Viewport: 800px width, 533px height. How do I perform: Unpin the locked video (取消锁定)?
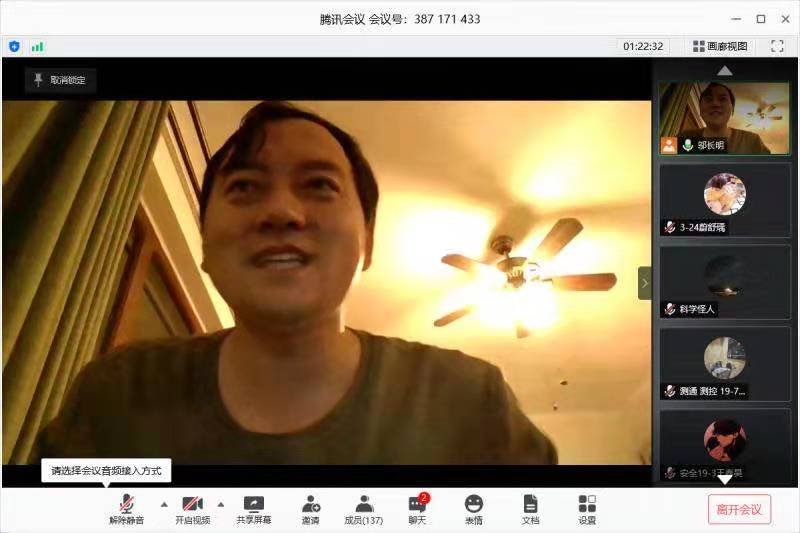click(x=60, y=80)
